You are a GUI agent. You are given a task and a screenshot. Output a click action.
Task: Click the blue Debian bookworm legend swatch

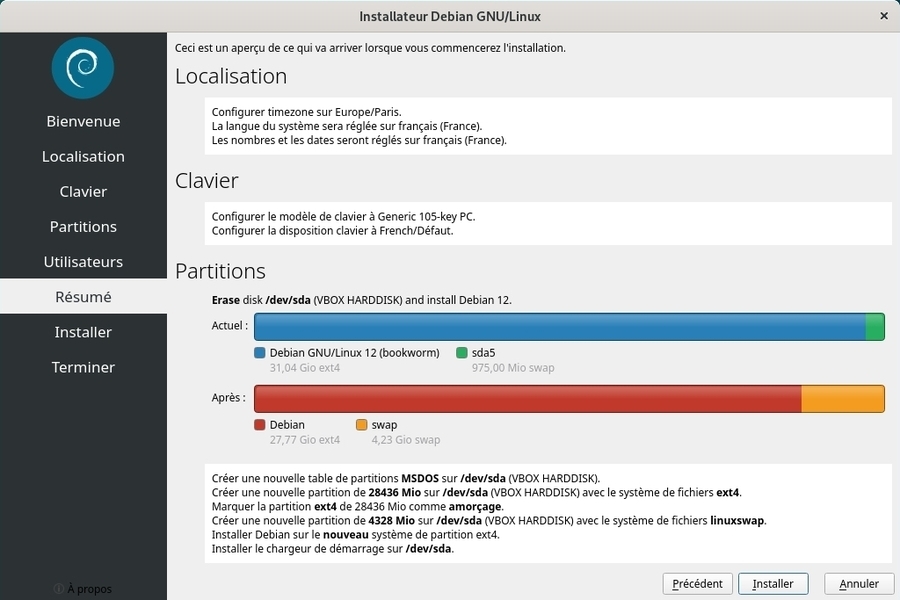pyautogui.click(x=260, y=353)
